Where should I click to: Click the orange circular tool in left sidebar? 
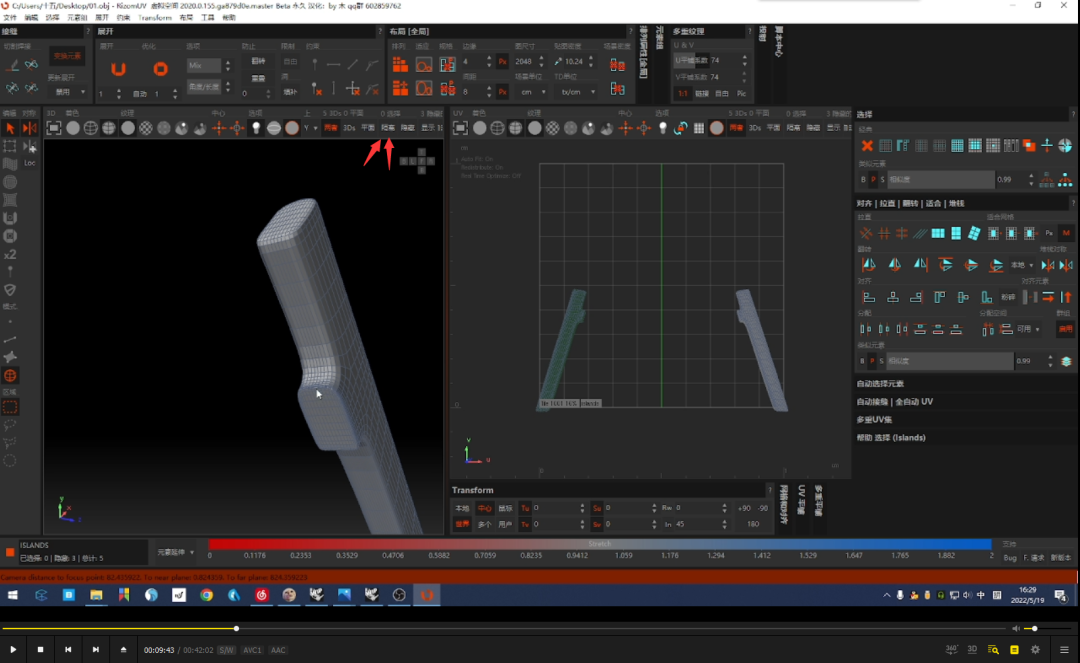tap(10, 376)
